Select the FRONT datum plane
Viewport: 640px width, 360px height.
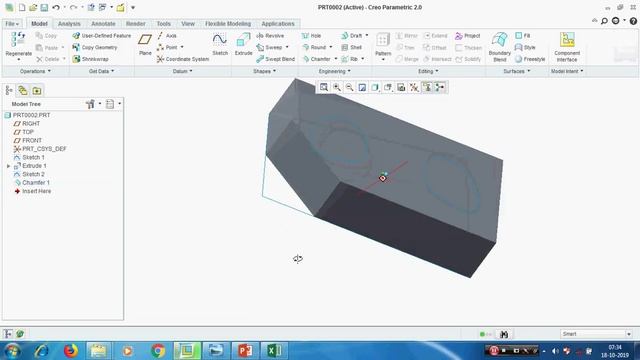(x=32, y=140)
